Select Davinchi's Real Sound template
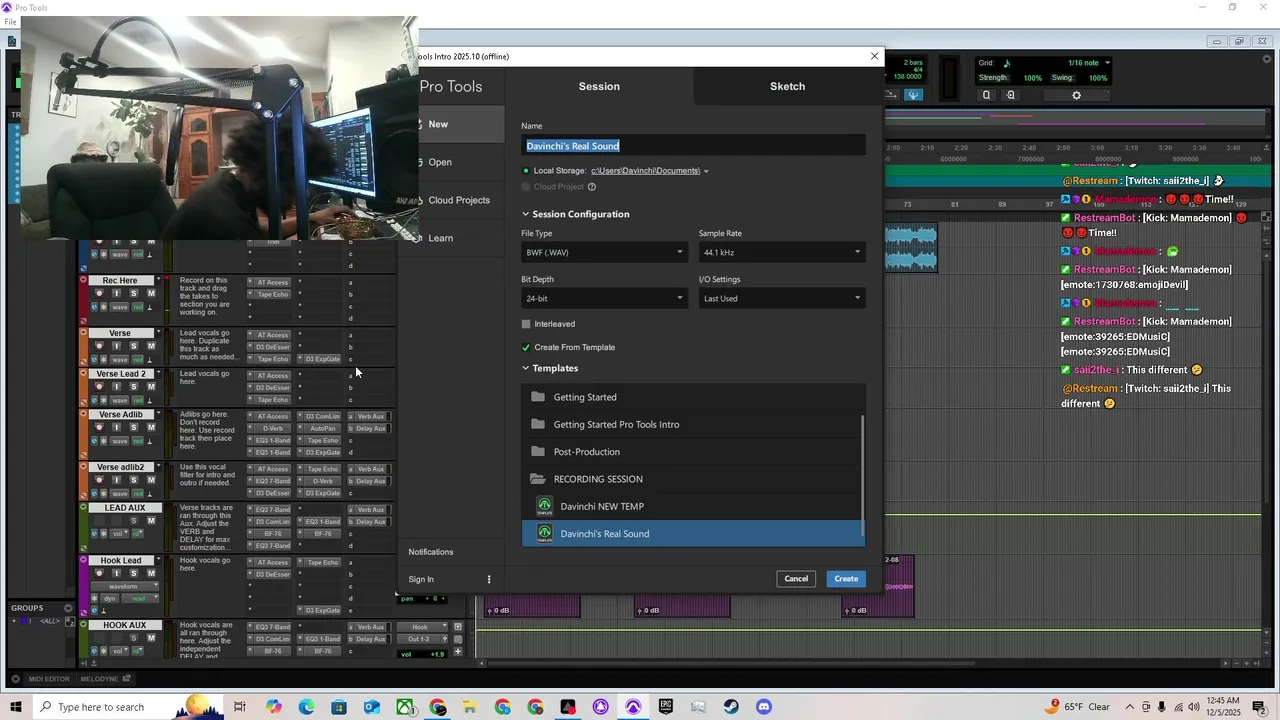Image resolution: width=1280 pixels, height=720 pixels. pyautogui.click(x=691, y=534)
